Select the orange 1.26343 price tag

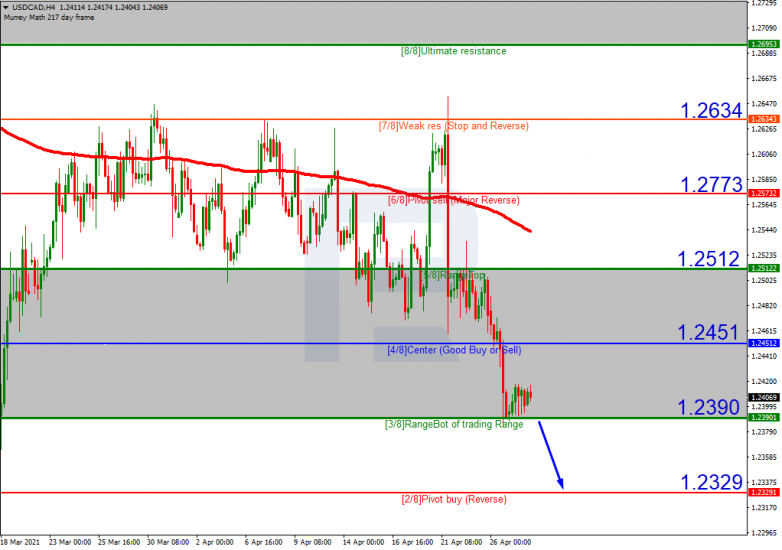(x=764, y=119)
